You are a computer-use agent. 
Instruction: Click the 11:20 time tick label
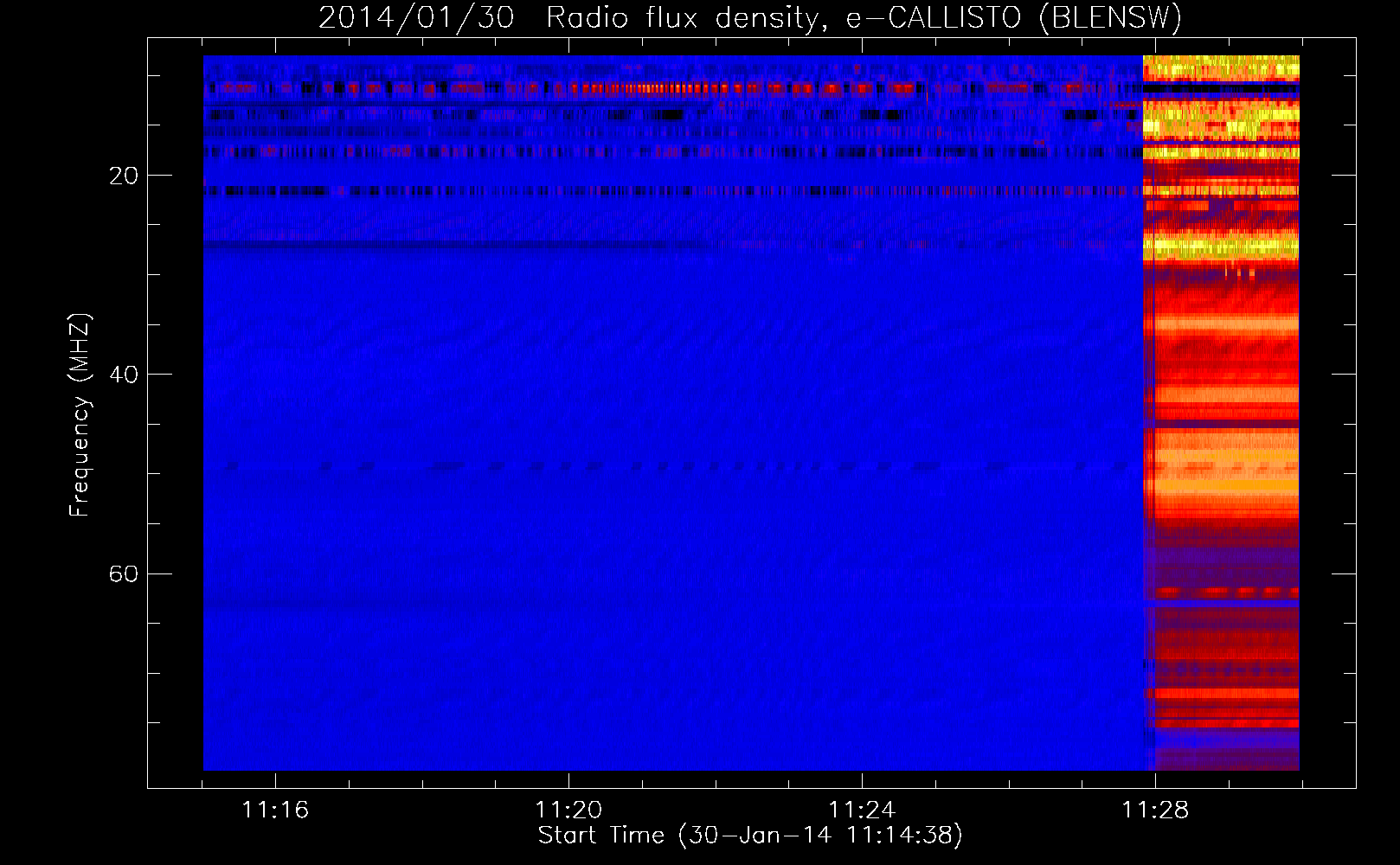click(x=568, y=810)
